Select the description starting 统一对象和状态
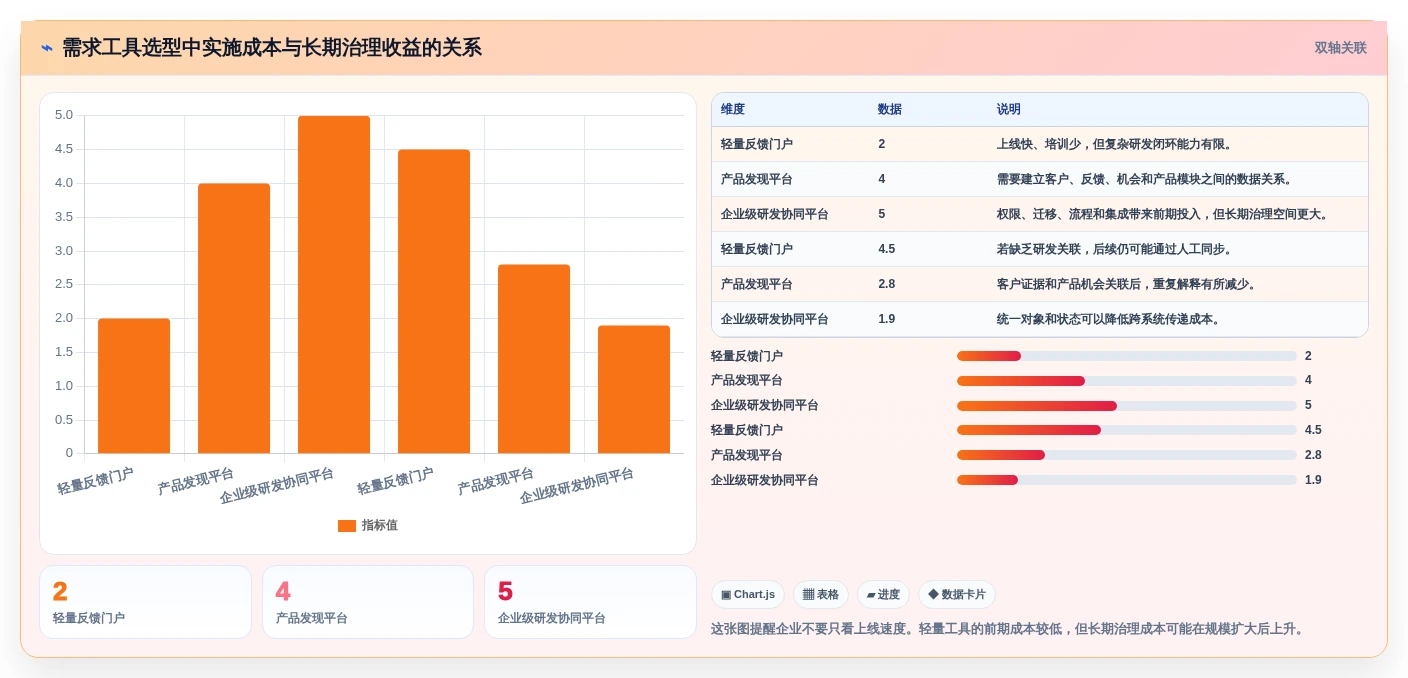The height and width of the screenshot is (678, 1408). [1109, 319]
